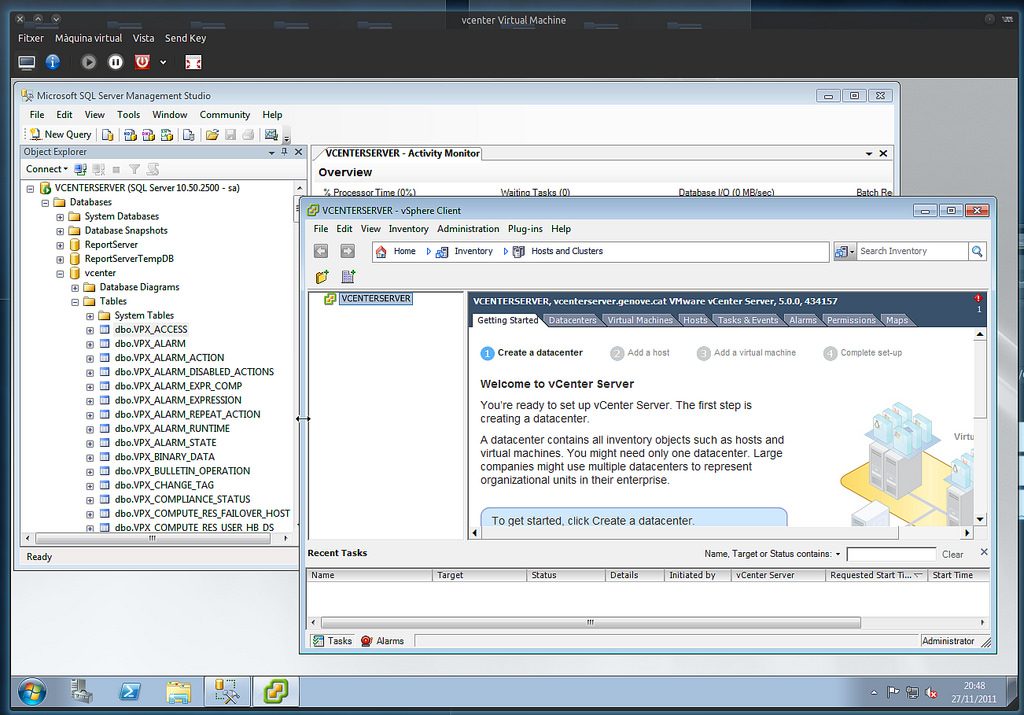
Task: Open the shutdown options dropdown arrow
Action: (163, 62)
